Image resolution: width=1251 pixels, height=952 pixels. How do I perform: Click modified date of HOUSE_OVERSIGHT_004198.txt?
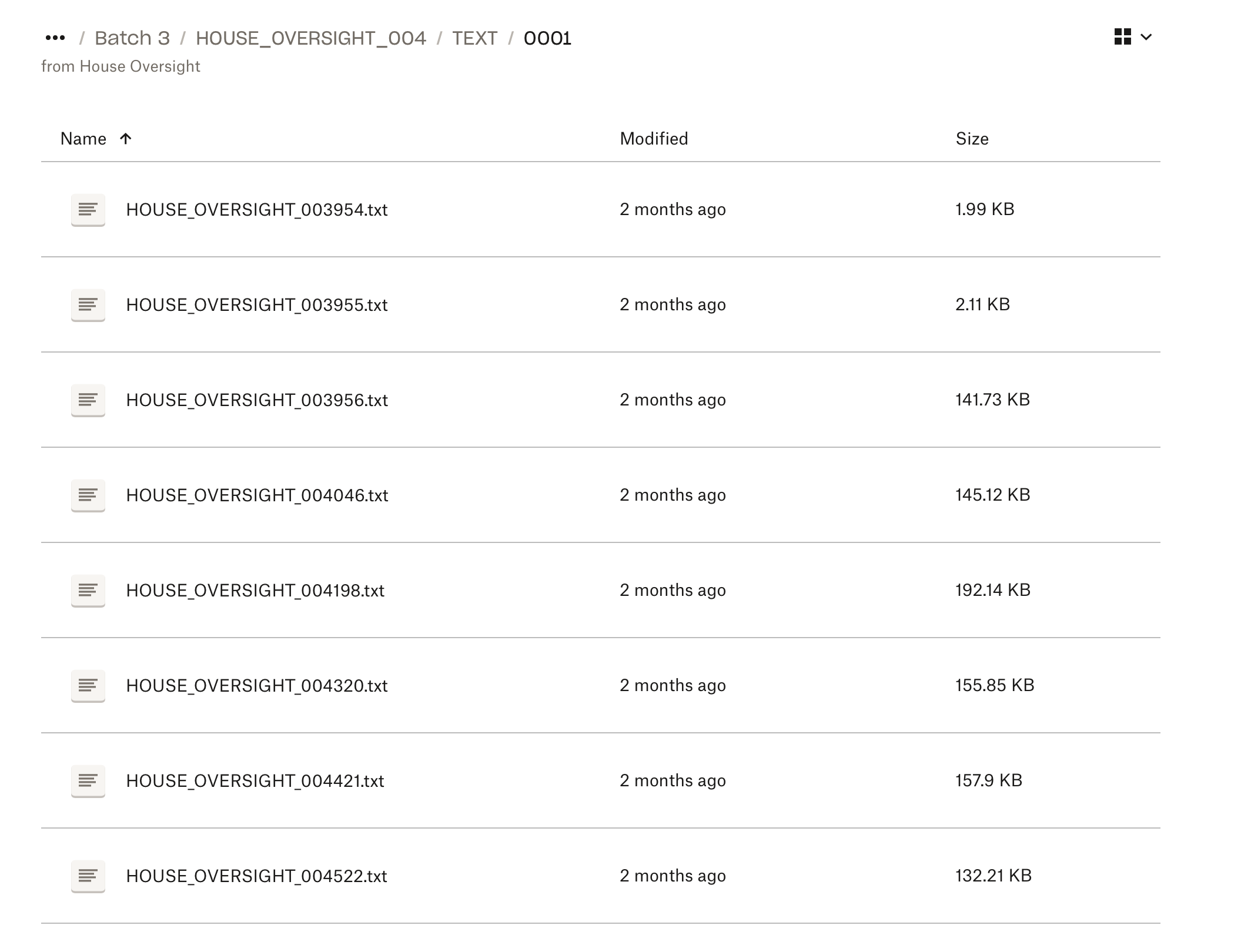click(673, 591)
